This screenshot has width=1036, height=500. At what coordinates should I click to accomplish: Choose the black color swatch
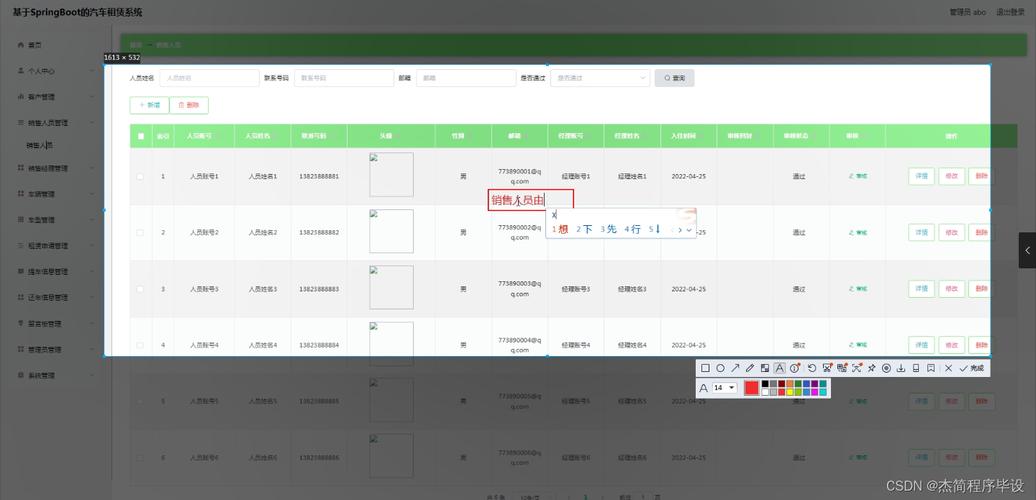(x=765, y=384)
